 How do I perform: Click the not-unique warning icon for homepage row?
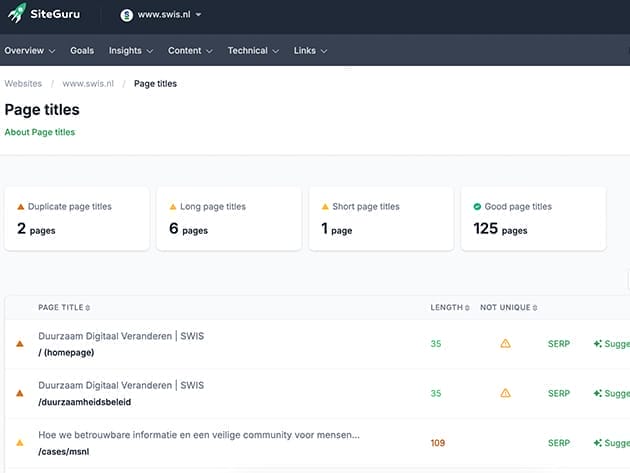(x=505, y=344)
